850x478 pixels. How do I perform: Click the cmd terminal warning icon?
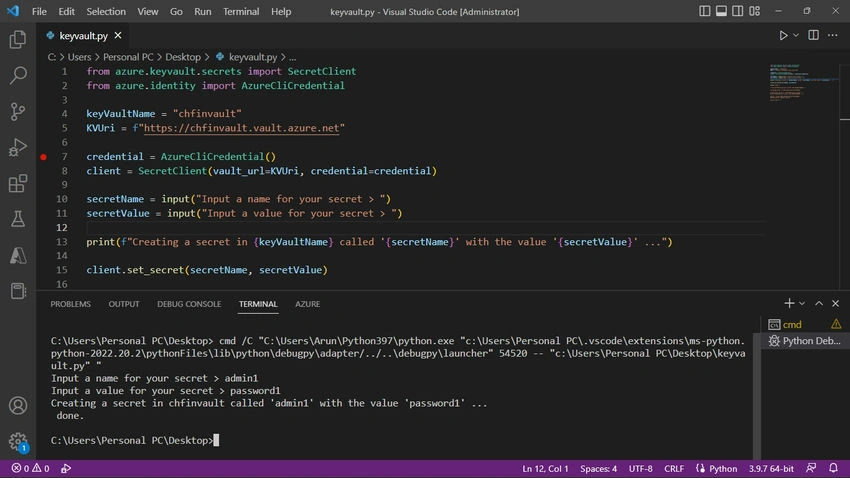coord(836,324)
